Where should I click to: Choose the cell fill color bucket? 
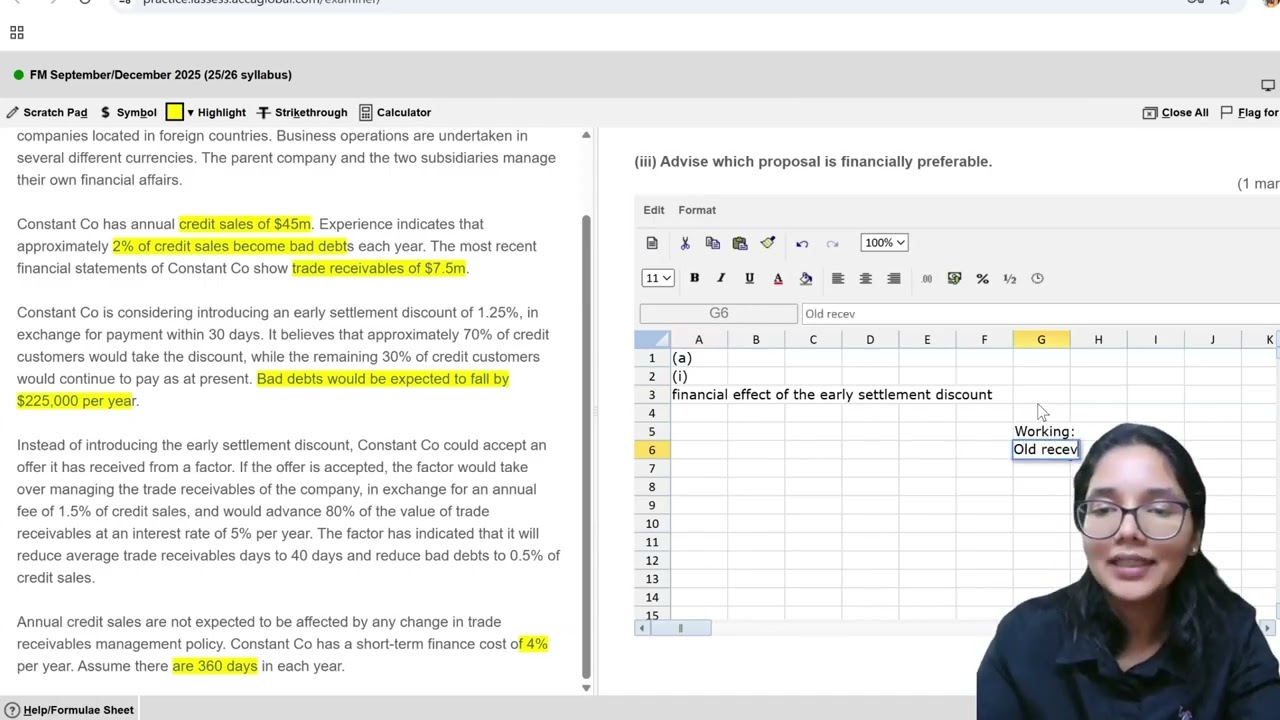[x=806, y=278]
